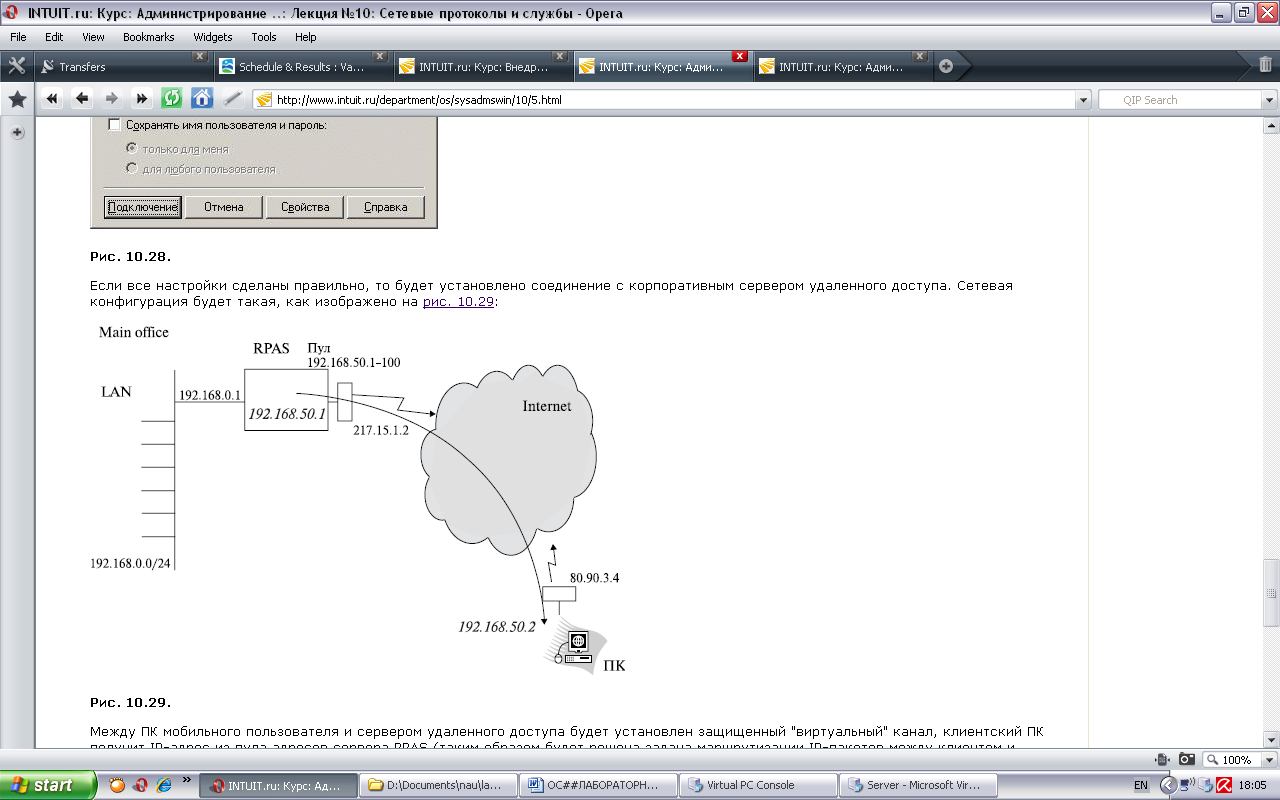Screen dimensions: 1280x800
Task: Click the first quick launch icon
Action: [117, 785]
